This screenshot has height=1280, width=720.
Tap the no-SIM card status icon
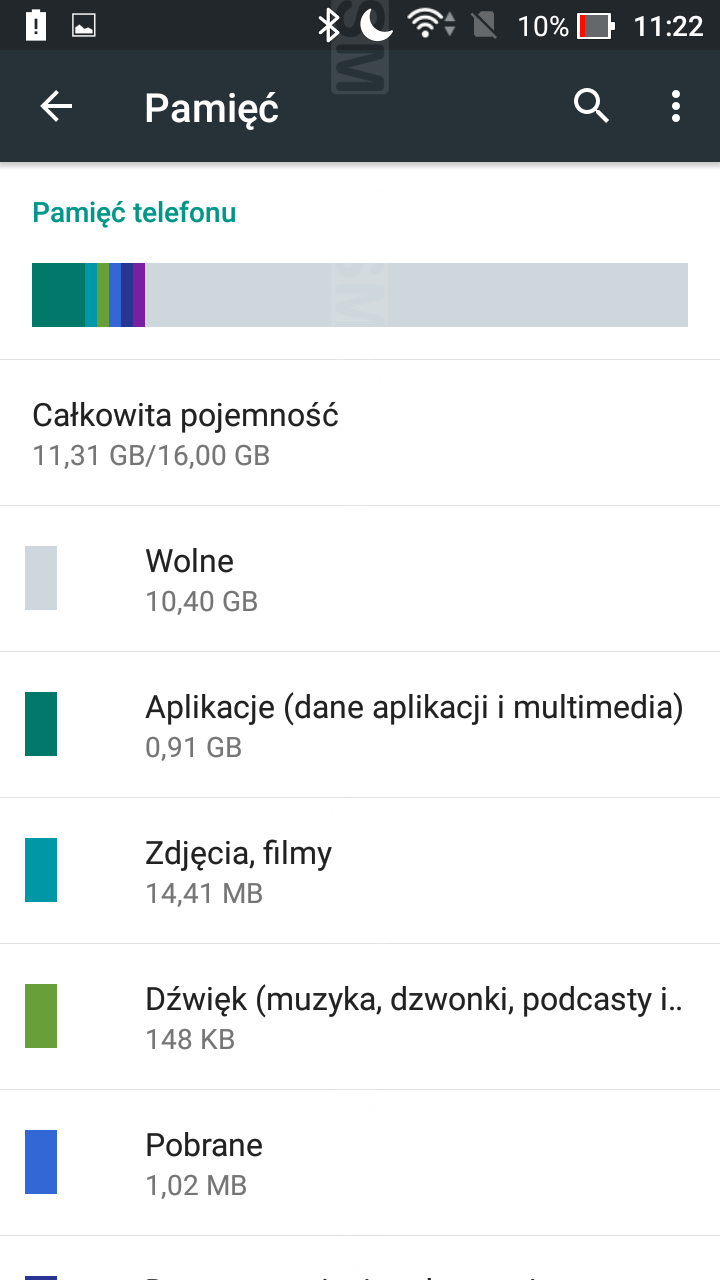click(485, 26)
